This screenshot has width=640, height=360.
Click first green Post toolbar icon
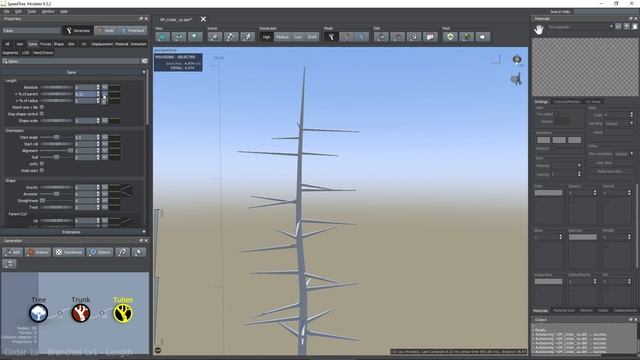(x=450, y=37)
